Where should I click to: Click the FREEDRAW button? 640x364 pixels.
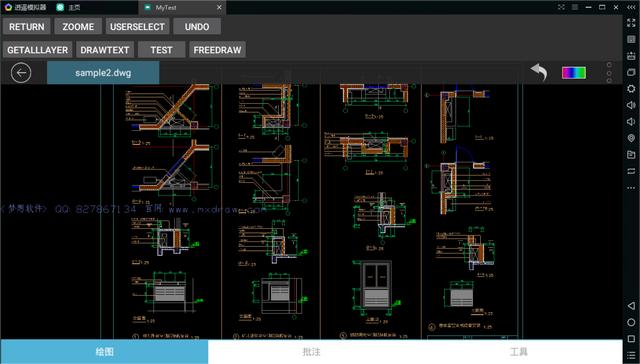pyautogui.click(x=217, y=50)
